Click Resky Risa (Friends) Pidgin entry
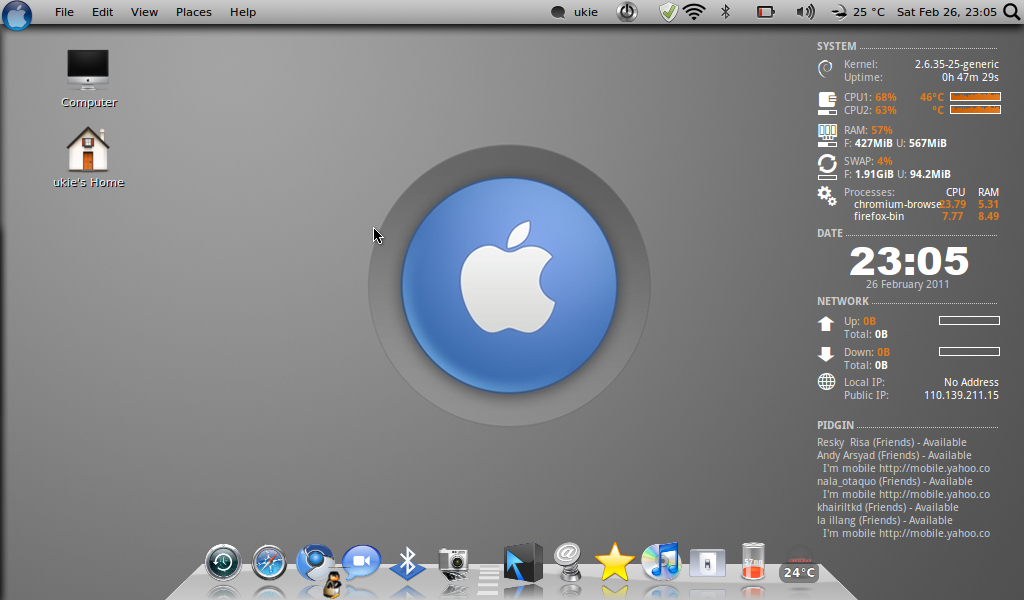1024x600 pixels. 891,442
